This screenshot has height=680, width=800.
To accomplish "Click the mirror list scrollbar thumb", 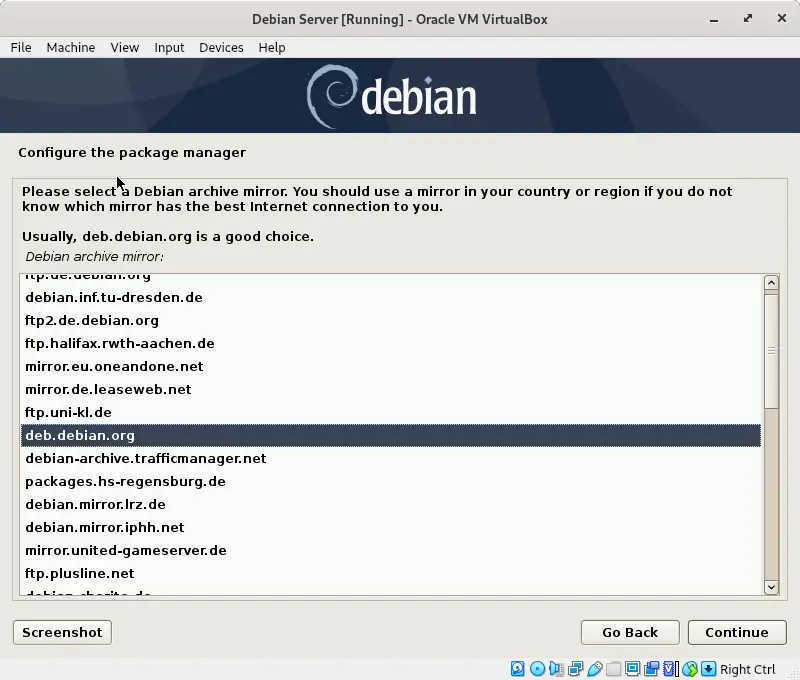I will (771, 350).
